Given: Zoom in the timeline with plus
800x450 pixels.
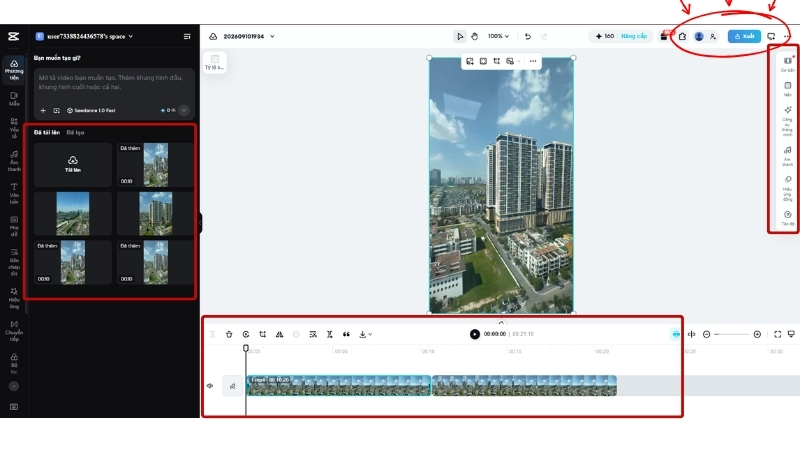Looking at the screenshot, I should click(757, 334).
